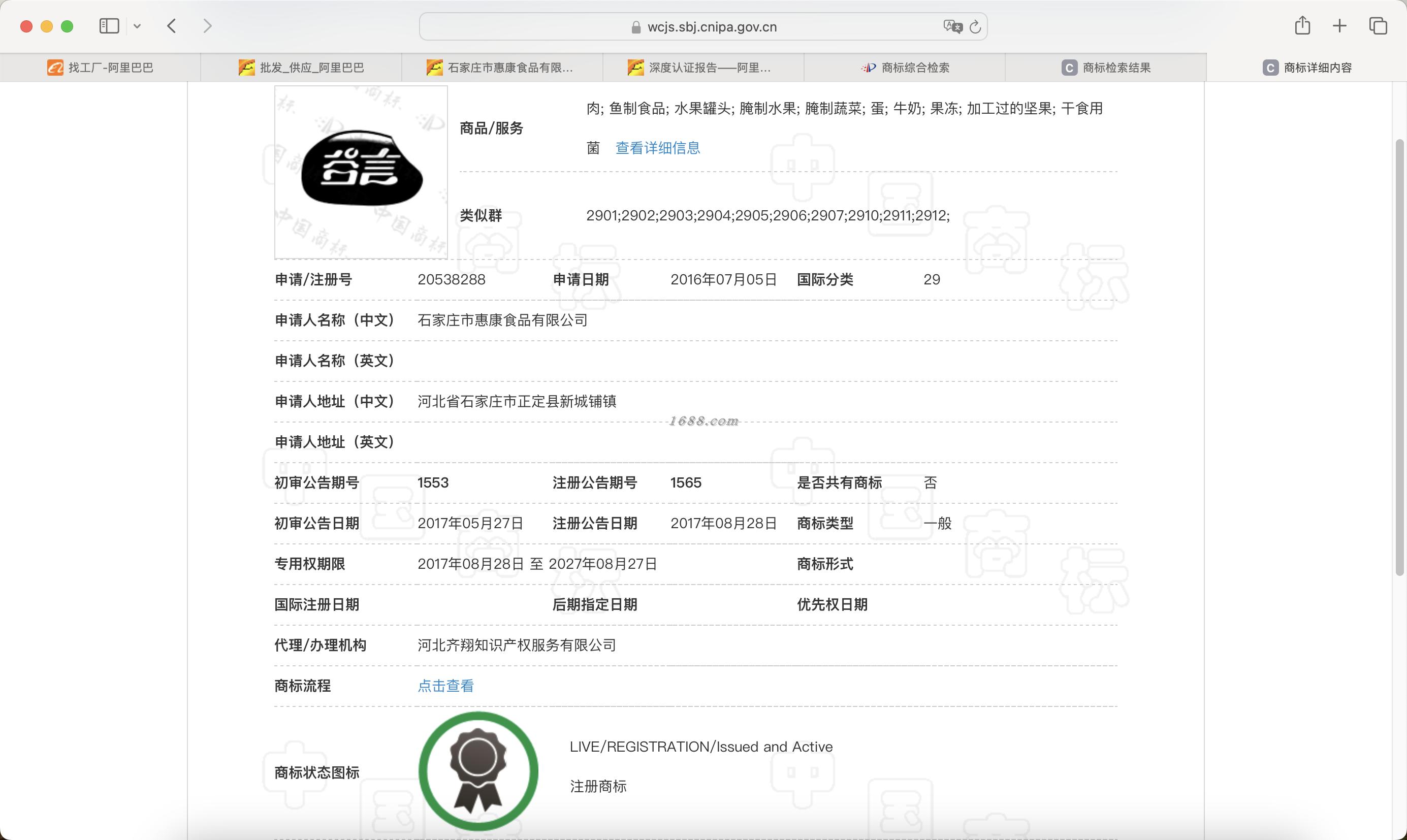This screenshot has width=1407, height=840.
Task: Open the Share menu icon
Action: (1302, 25)
